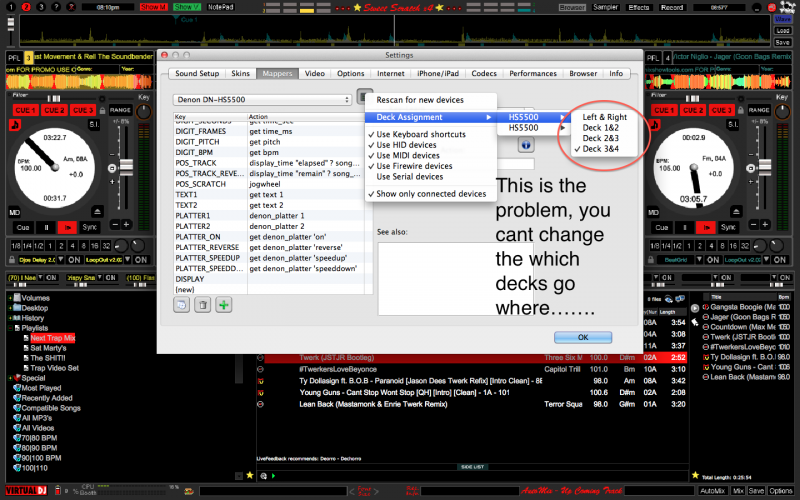Screen dimensions: 800x500
Task: Adjust the left deck Filter slider
Action: click(x=54, y=98)
